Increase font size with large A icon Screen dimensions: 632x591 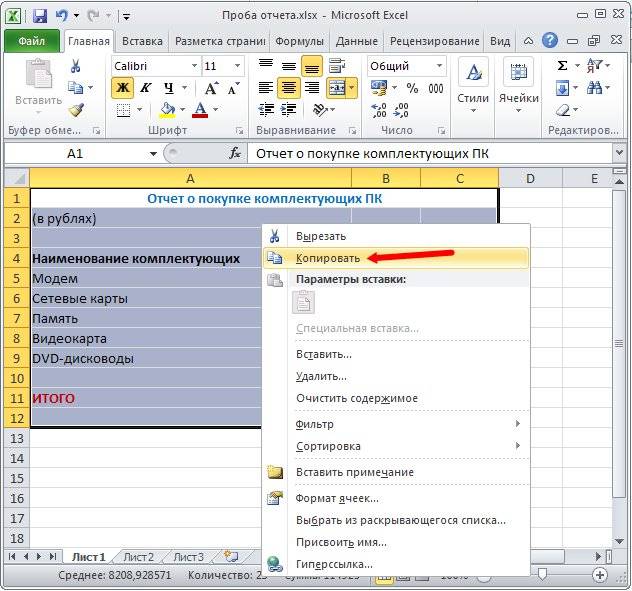tap(211, 88)
